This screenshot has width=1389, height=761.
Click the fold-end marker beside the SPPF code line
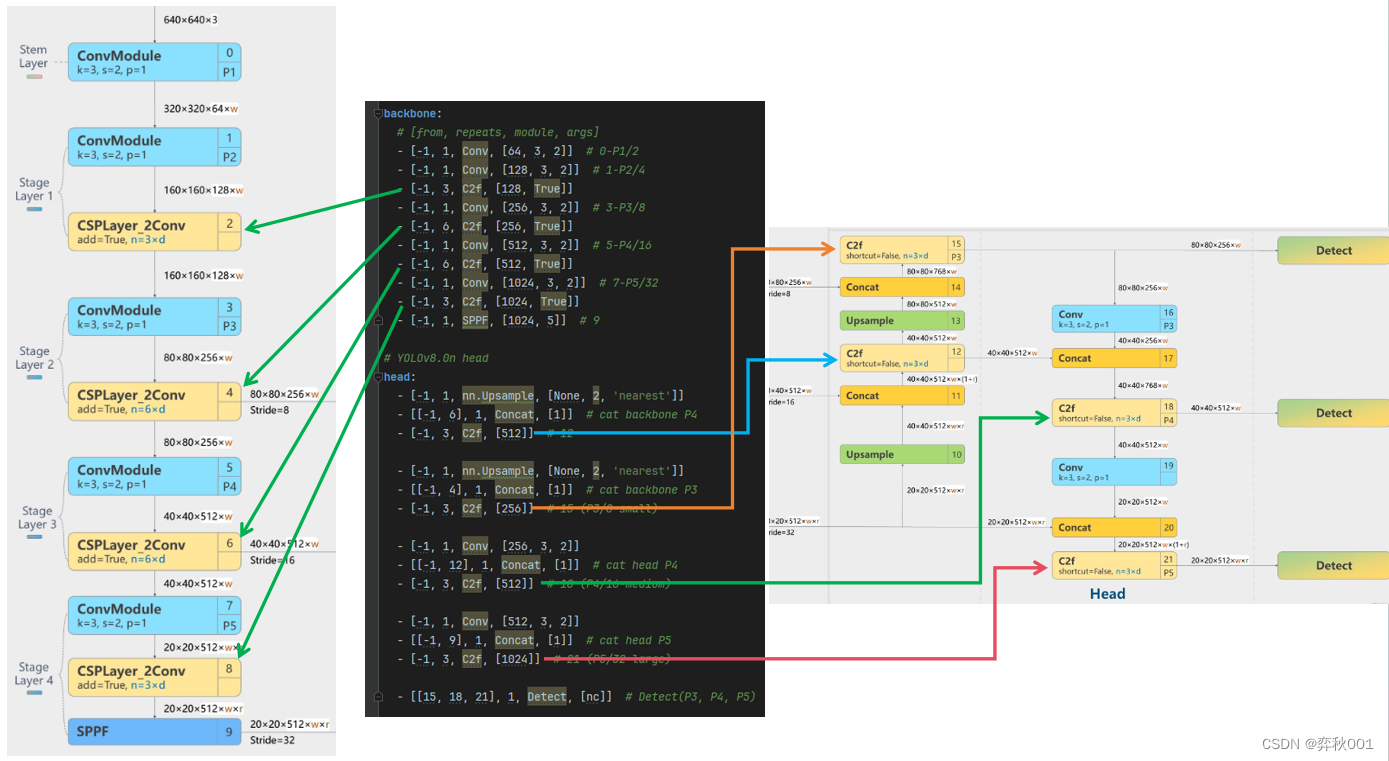click(378, 320)
